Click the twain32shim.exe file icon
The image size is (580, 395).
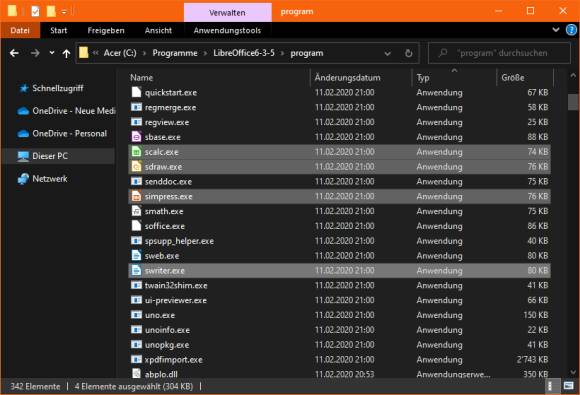136,285
